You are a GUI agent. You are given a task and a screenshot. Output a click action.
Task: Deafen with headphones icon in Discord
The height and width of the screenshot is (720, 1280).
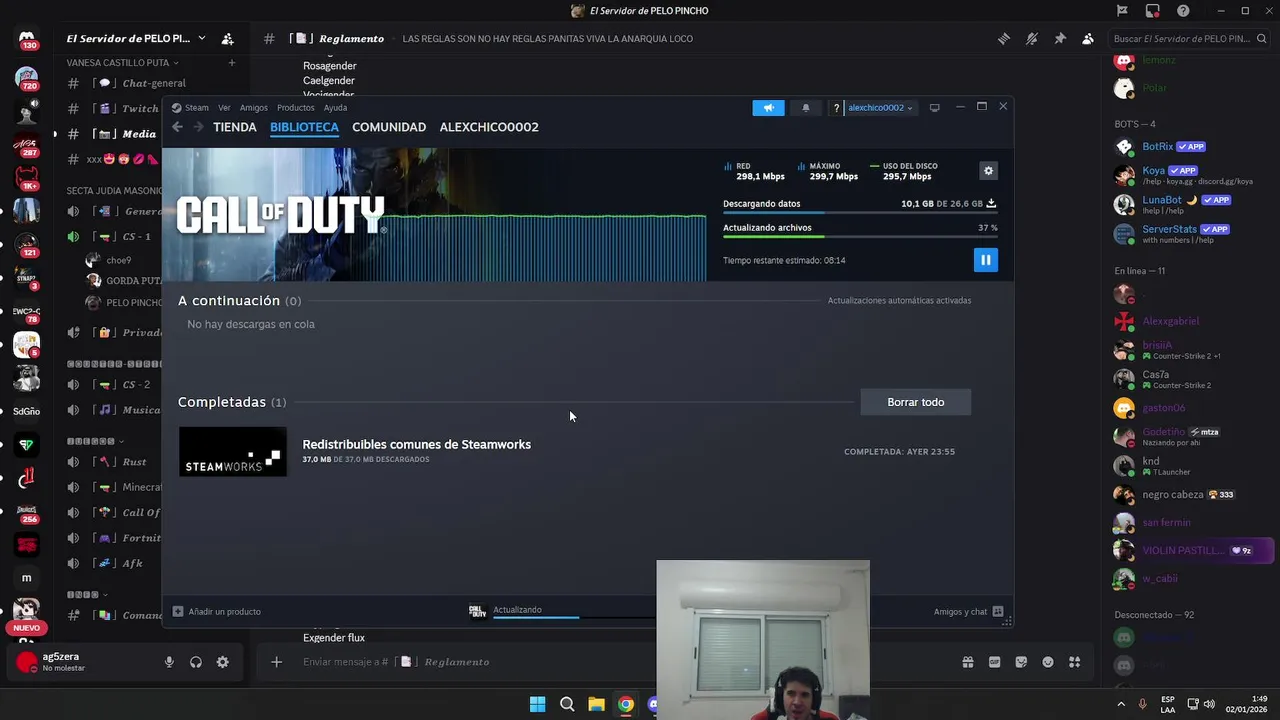196,662
